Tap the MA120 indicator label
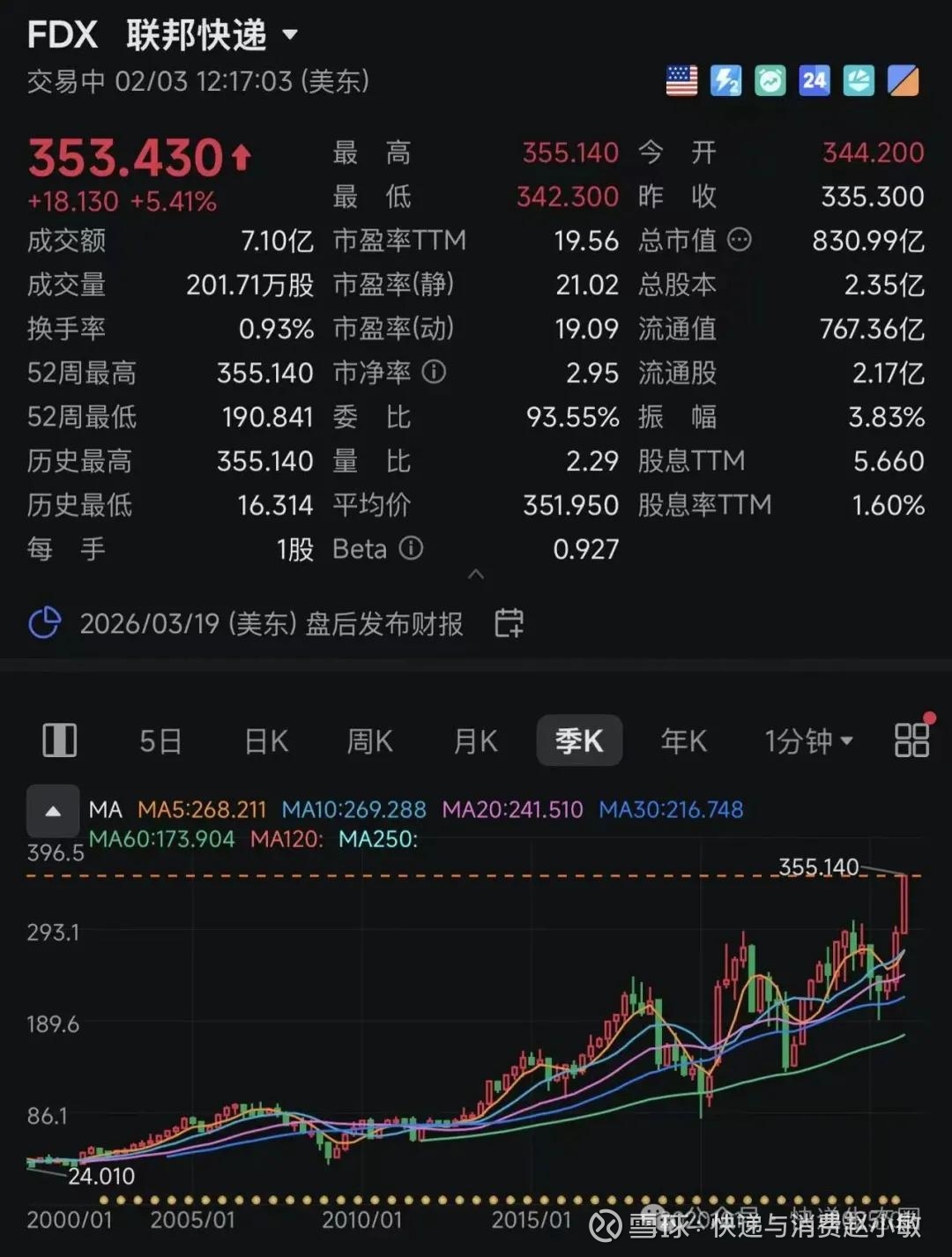This screenshot has height=1257, width=952. (287, 838)
